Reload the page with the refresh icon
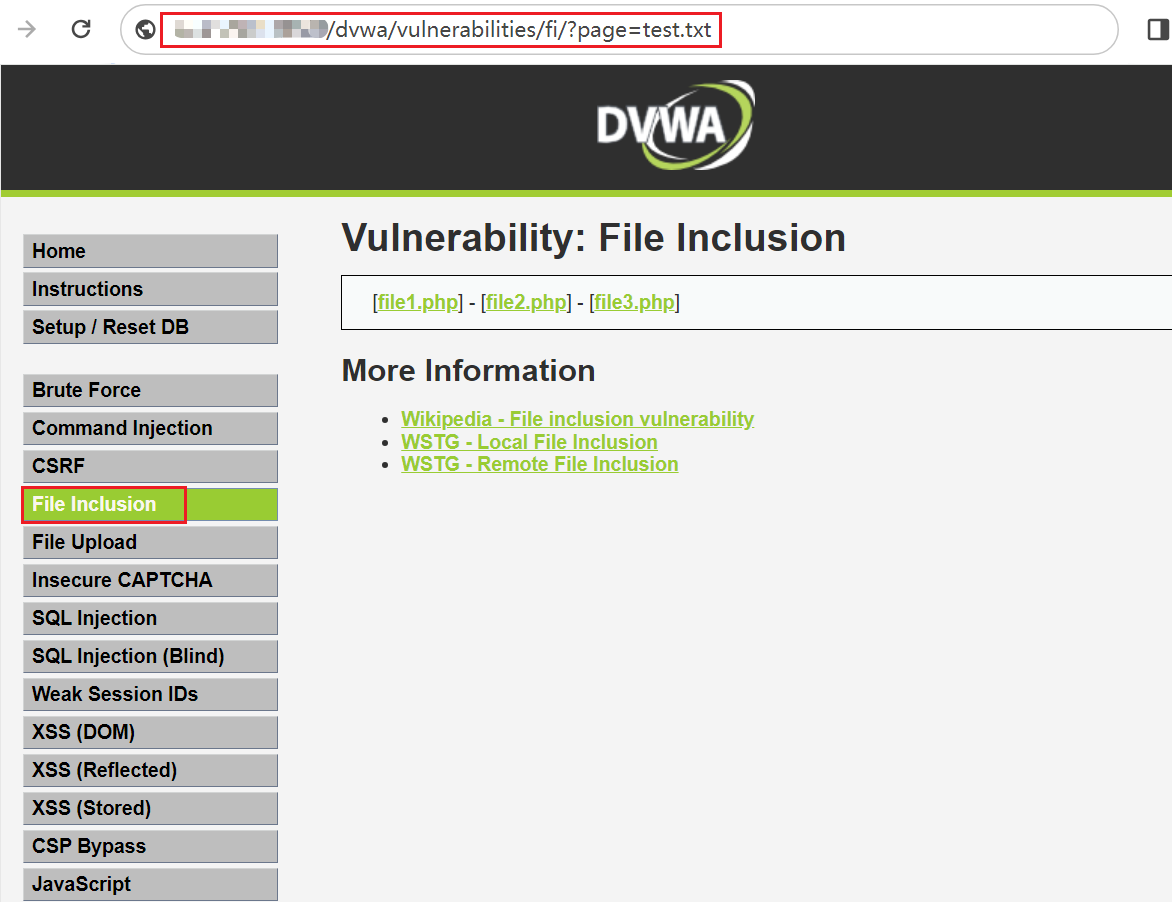The width and height of the screenshot is (1172, 902). [81, 29]
